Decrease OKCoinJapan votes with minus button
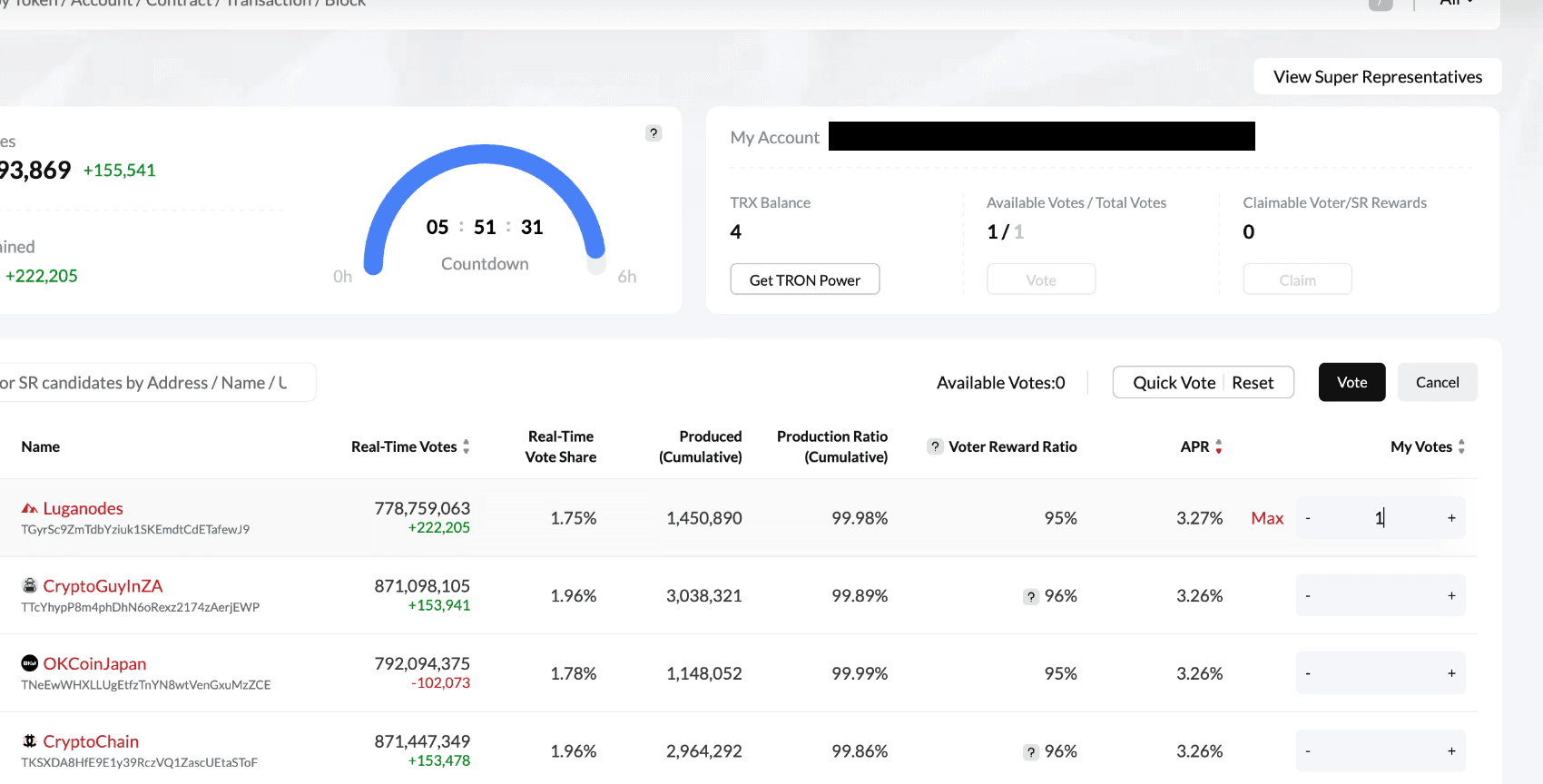This screenshot has height=784, width=1543. coord(1308,673)
